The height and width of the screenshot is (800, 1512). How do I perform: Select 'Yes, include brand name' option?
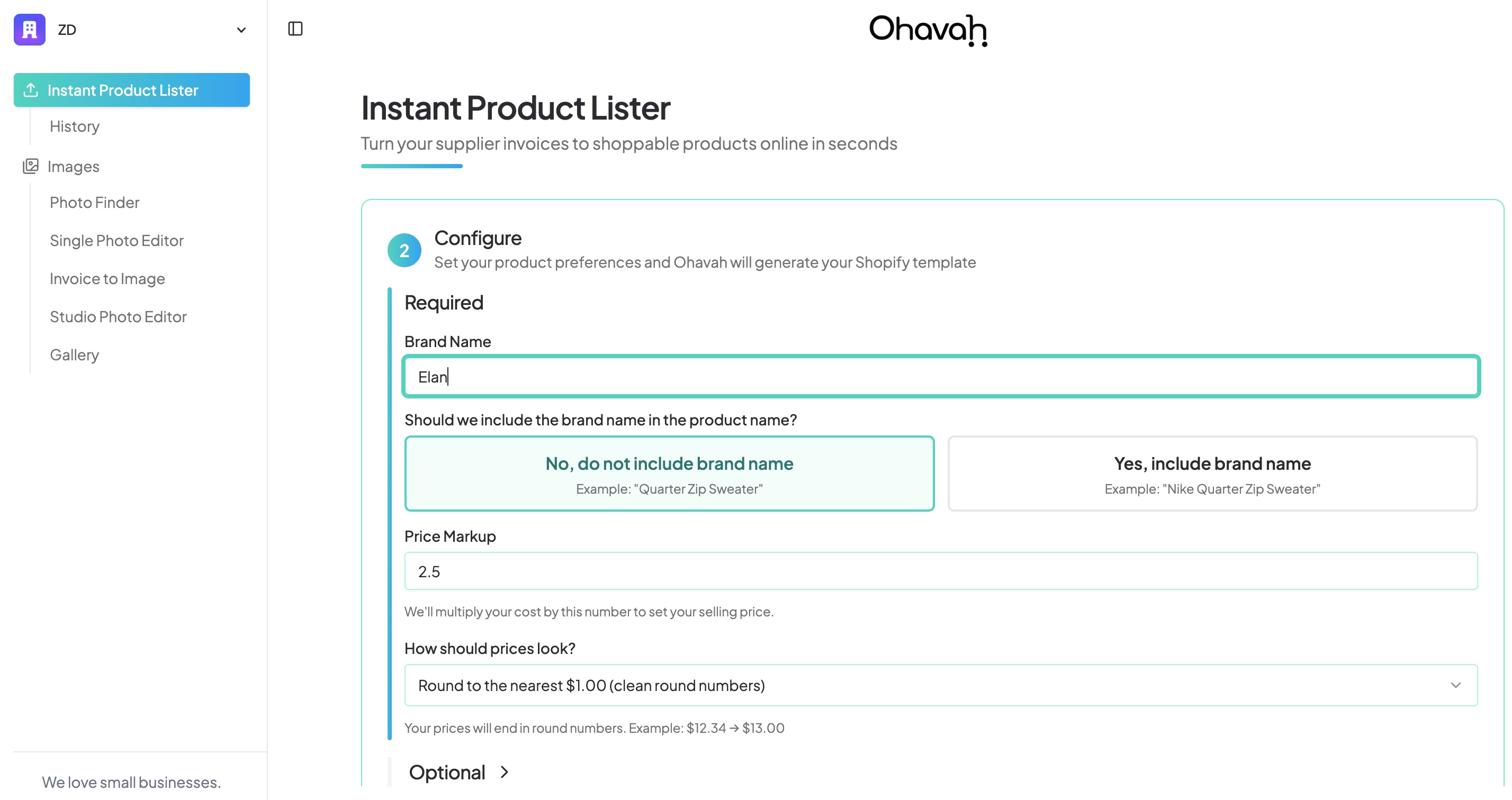click(1212, 474)
